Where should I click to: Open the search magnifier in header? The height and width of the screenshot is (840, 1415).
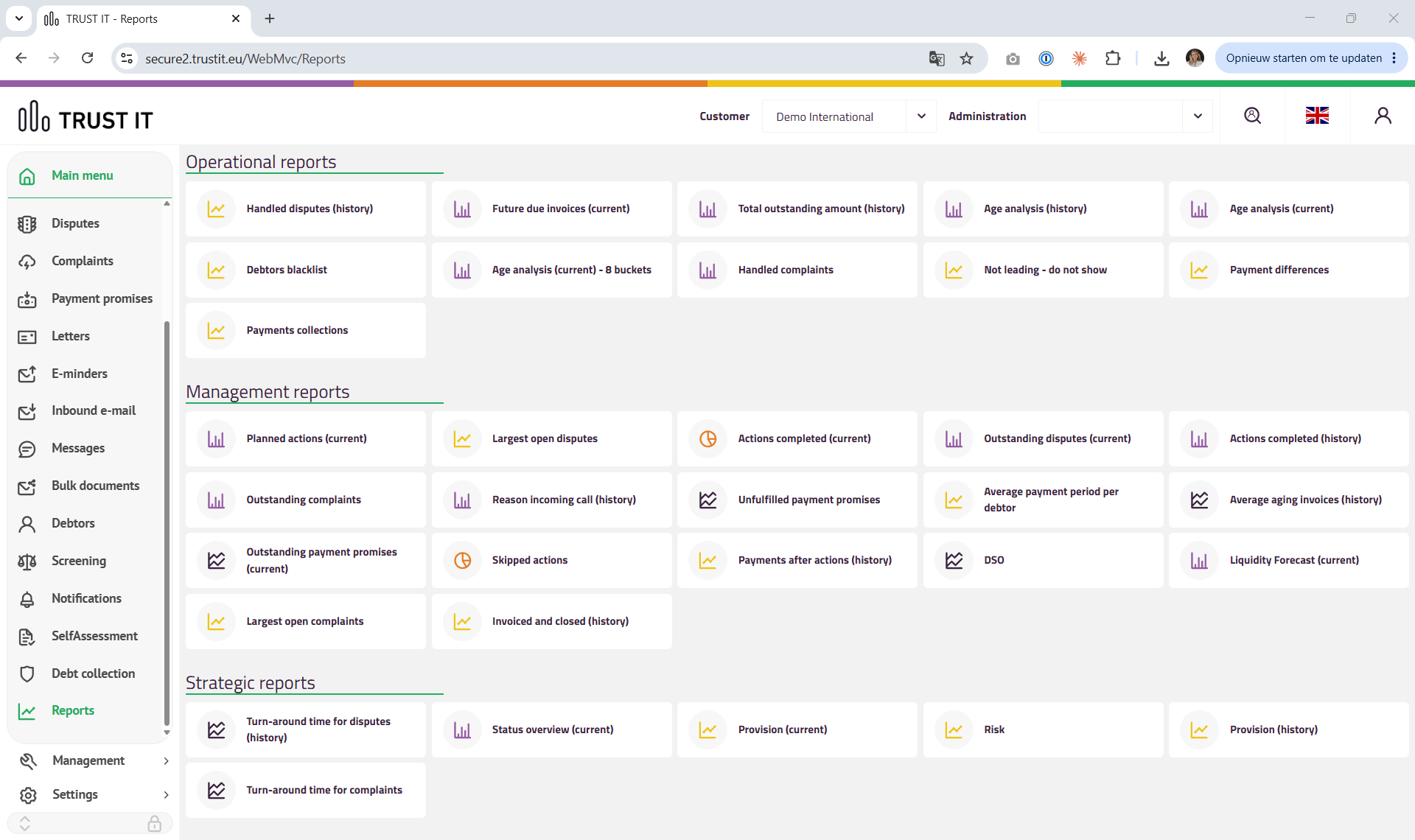point(1252,116)
